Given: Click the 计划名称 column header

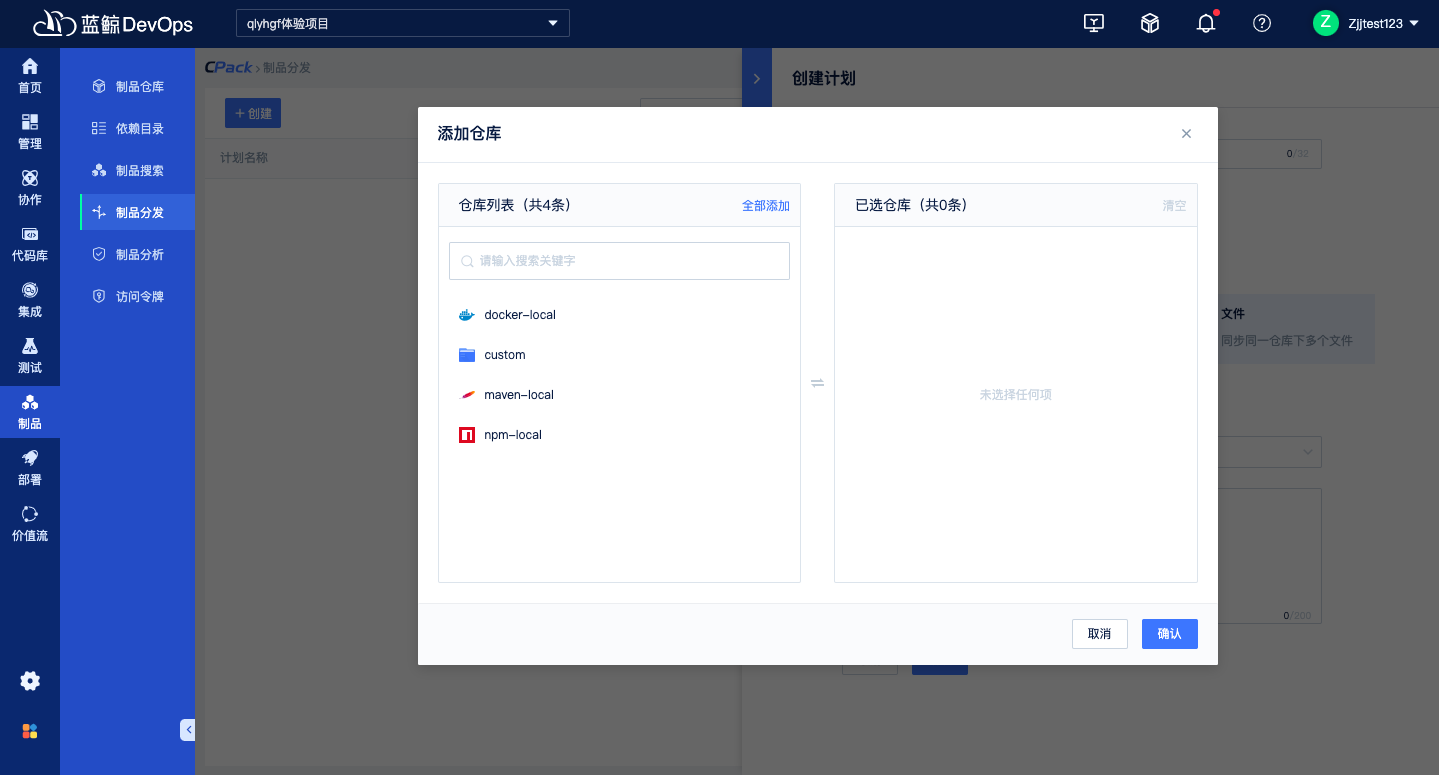Looking at the screenshot, I should click(244, 158).
